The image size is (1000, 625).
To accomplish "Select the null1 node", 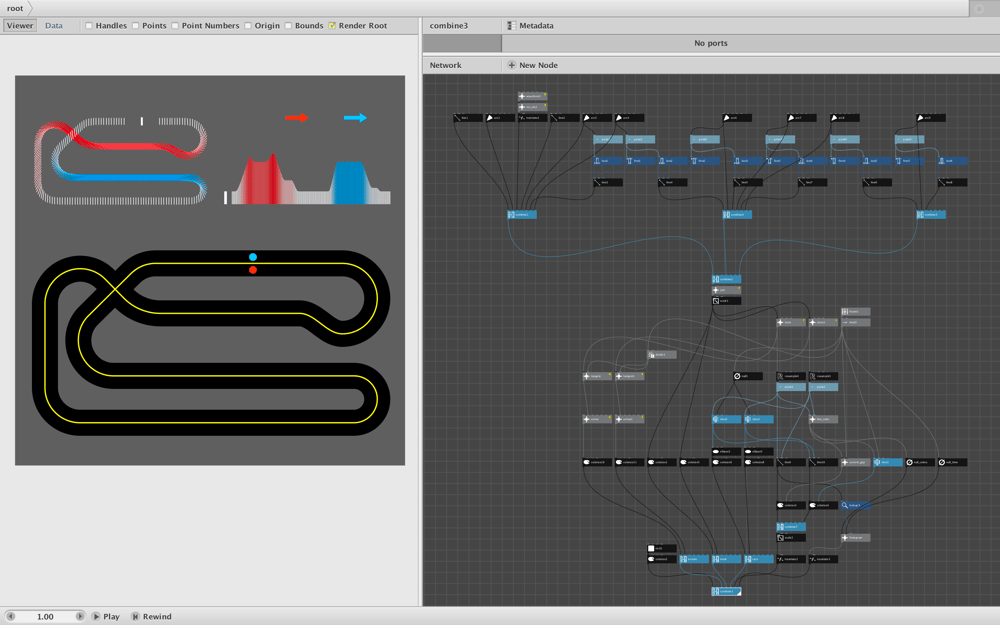I will point(748,376).
